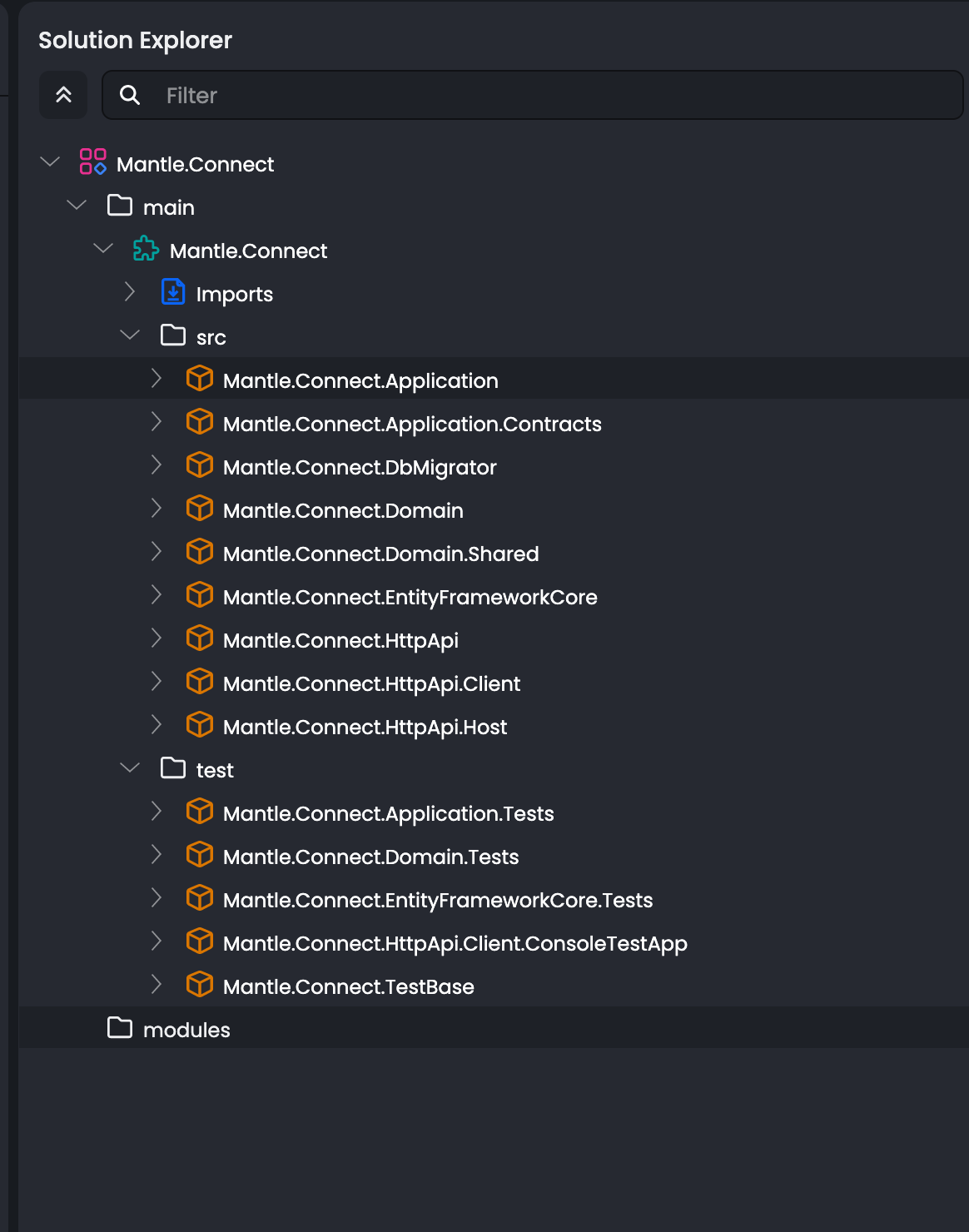
Task: Collapse the test folder chevron
Action: click(x=130, y=768)
